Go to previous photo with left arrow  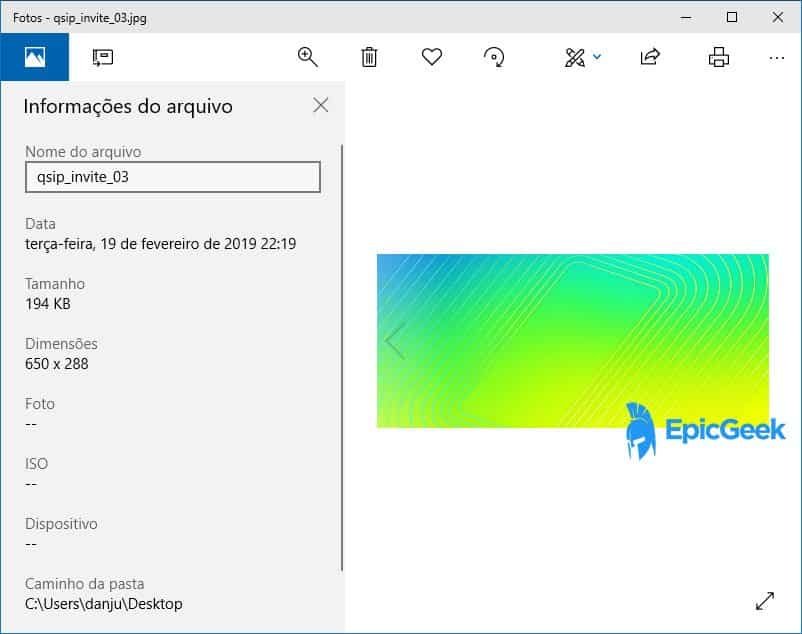pos(395,341)
